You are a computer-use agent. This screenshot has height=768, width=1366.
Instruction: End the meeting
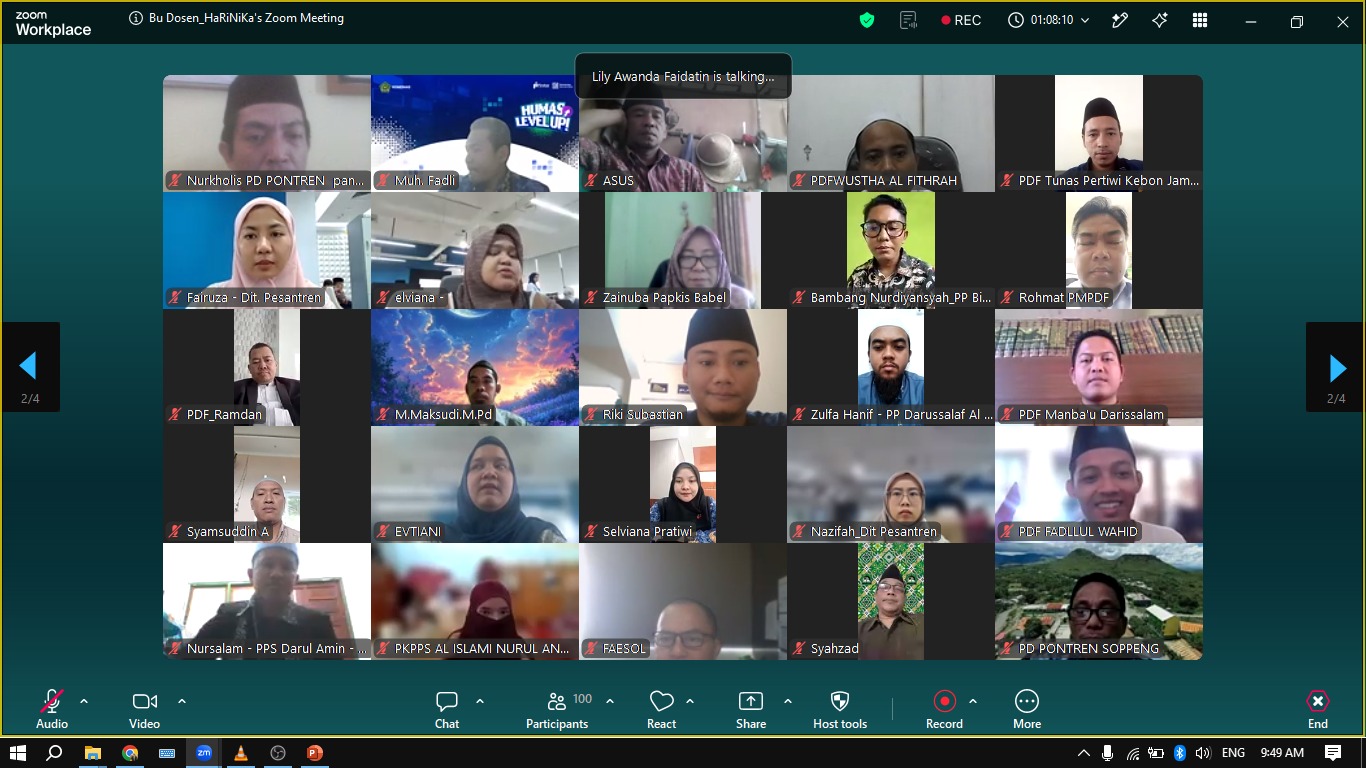click(1318, 709)
